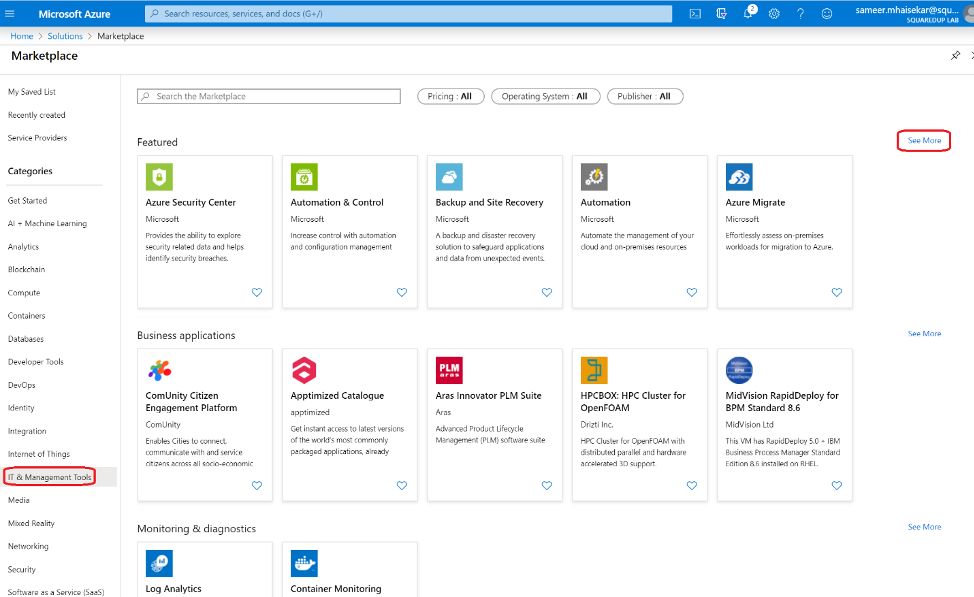The width and height of the screenshot is (974, 597).
Task: Click See More for Featured solutions
Action: (x=923, y=140)
